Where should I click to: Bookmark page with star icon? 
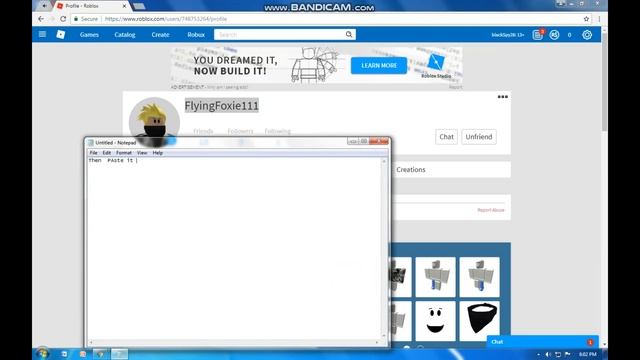pyautogui.click(x=586, y=19)
